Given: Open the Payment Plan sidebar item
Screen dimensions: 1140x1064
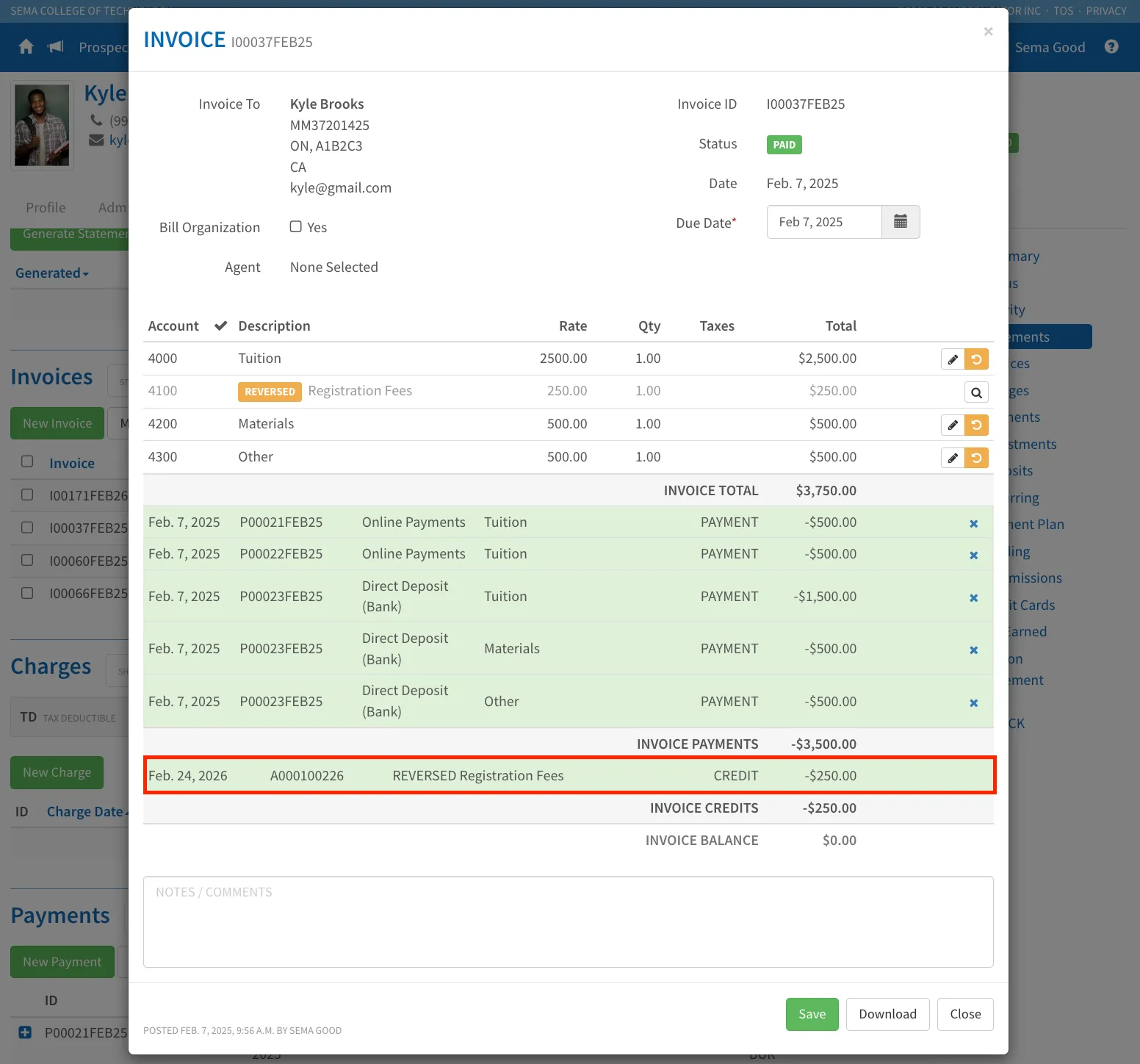Looking at the screenshot, I should tap(1036, 524).
